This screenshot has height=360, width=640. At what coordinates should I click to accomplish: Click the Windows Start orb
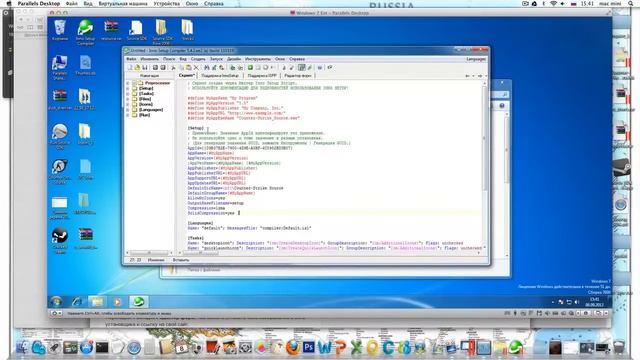(x=56, y=302)
